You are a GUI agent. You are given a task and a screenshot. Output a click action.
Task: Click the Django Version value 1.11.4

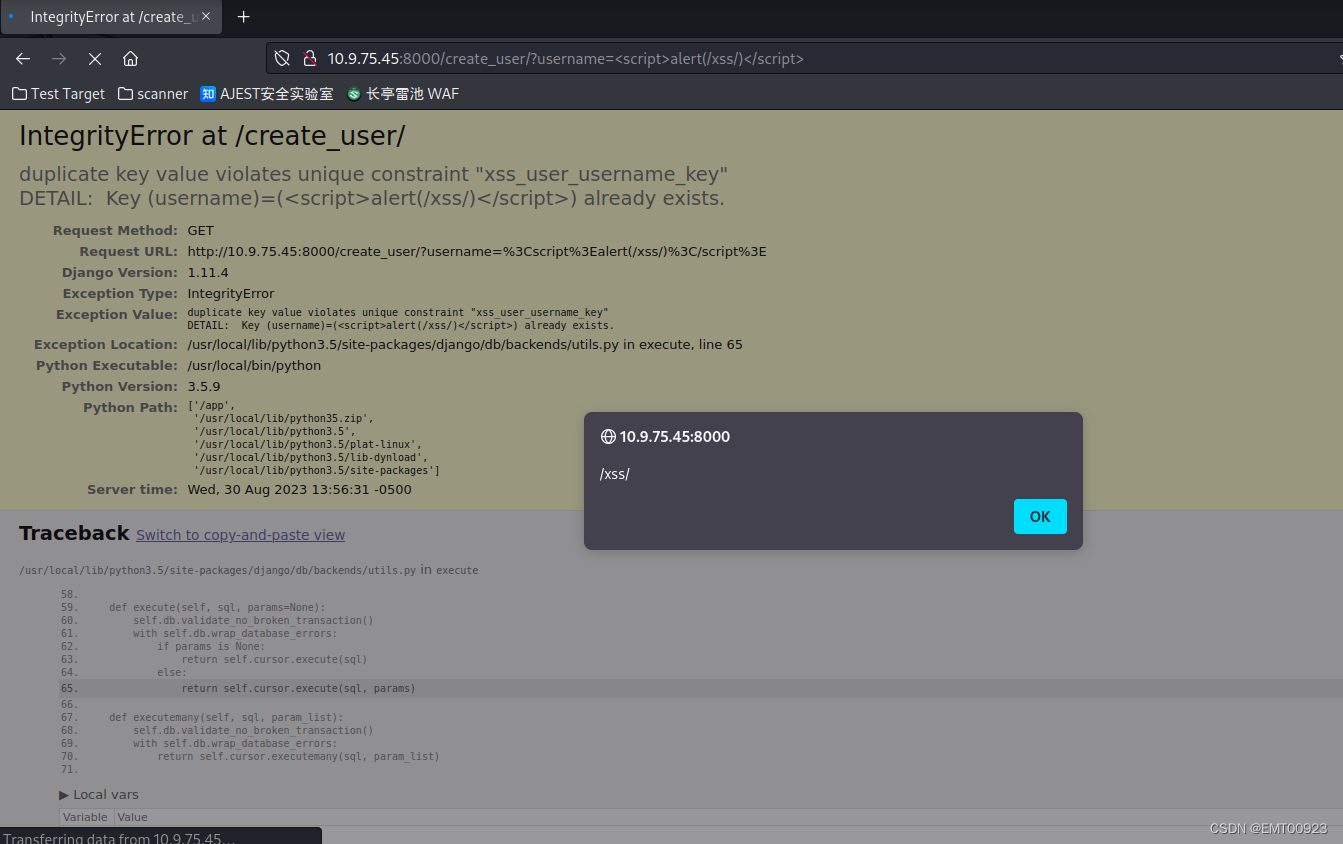point(208,272)
